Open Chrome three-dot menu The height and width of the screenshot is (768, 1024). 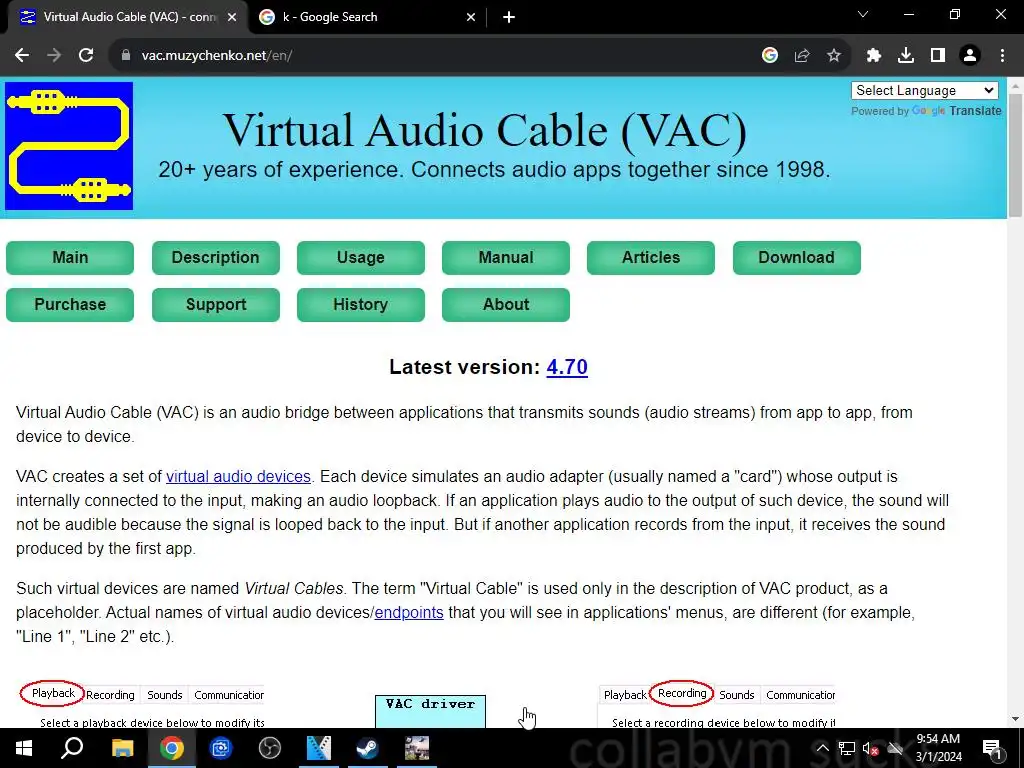coord(1002,56)
